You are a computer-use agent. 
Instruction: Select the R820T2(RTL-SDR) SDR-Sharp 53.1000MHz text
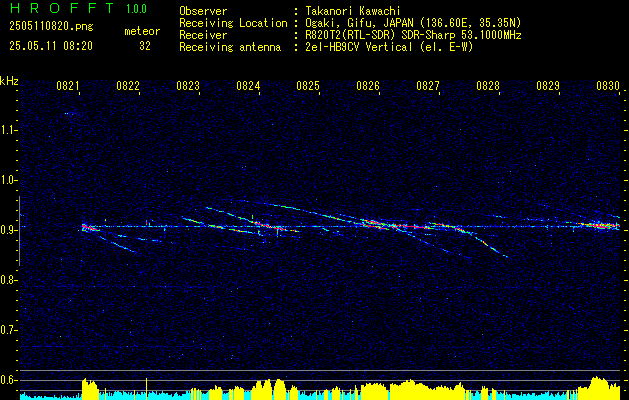point(413,35)
